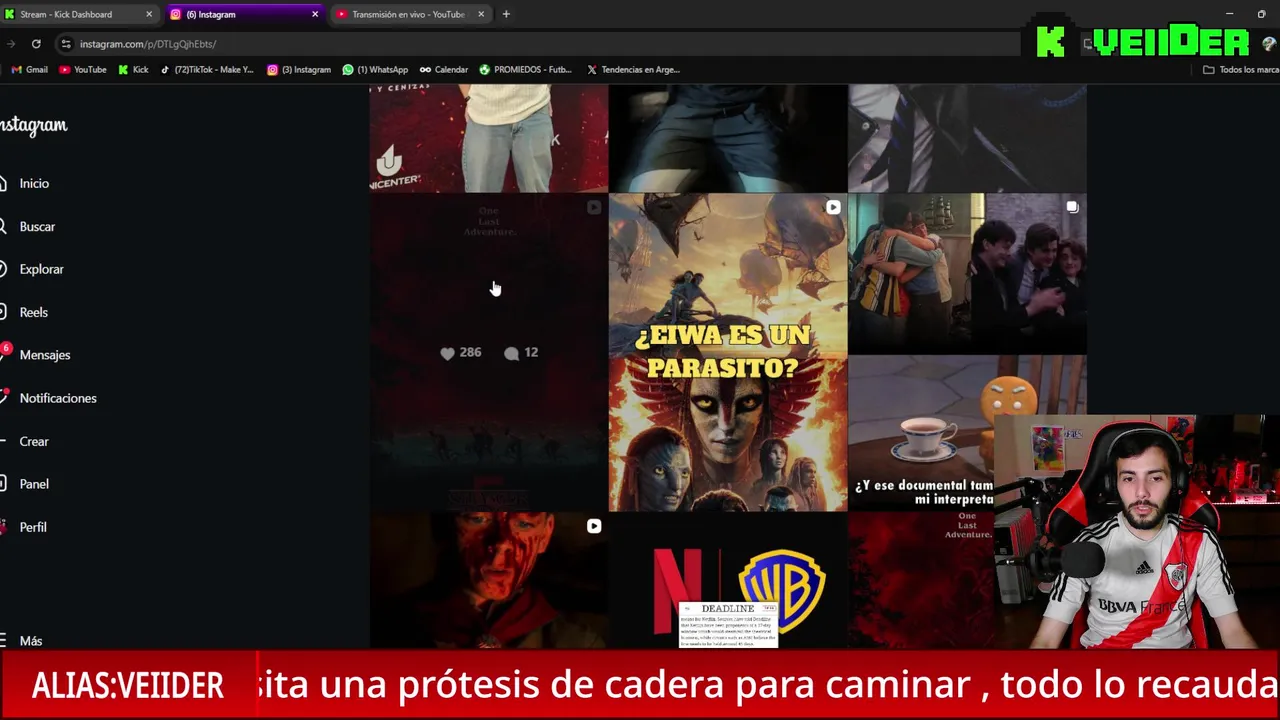Reload the current page
The image size is (1280, 720).
36,44
